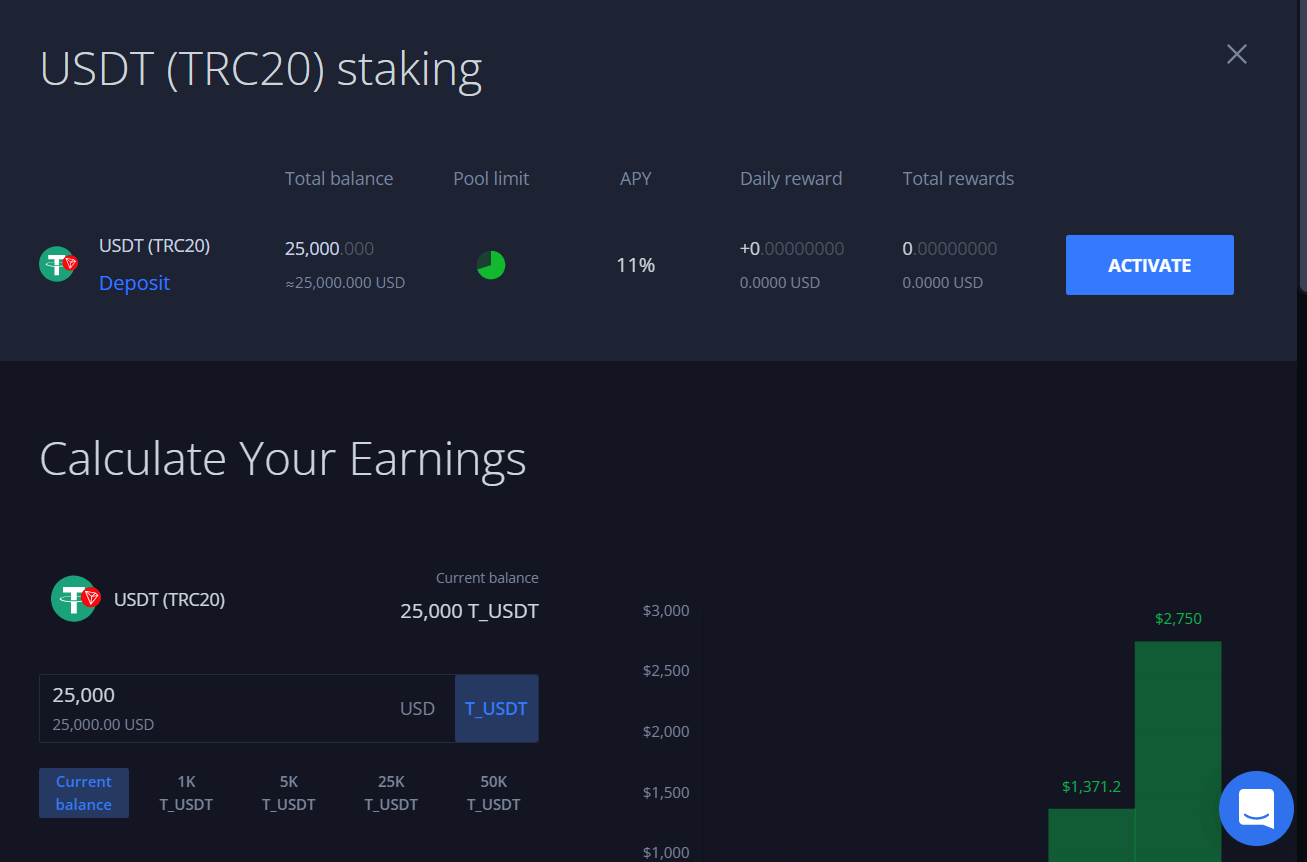Open the live chat support bubble

(x=1256, y=808)
